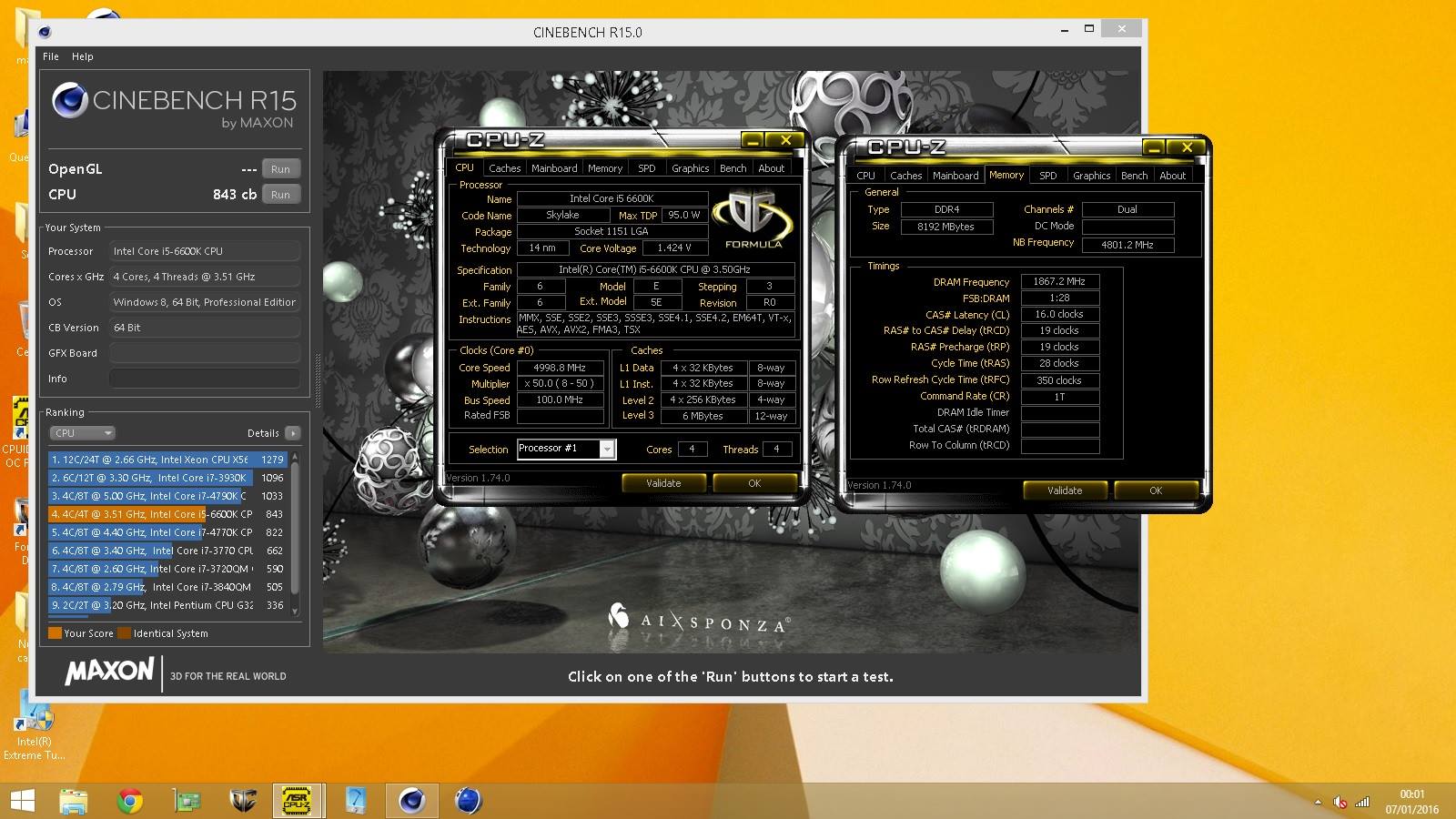Open the network signal tray icon
The width and height of the screenshot is (1456, 819).
[x=1362, y=802]
